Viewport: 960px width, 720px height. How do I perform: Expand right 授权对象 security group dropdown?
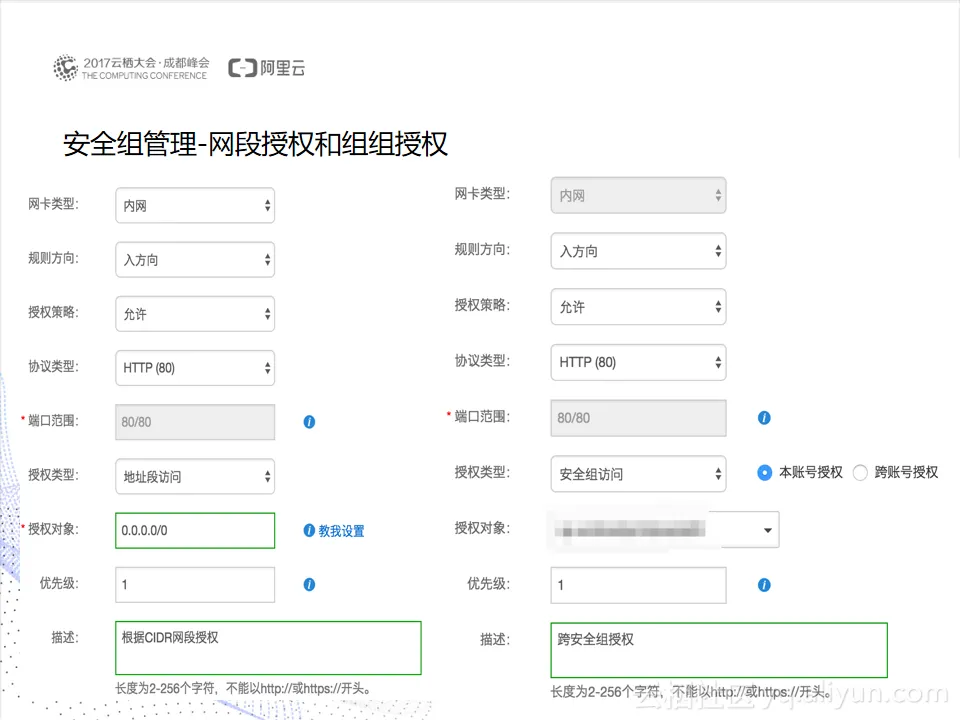click(767, 529)
